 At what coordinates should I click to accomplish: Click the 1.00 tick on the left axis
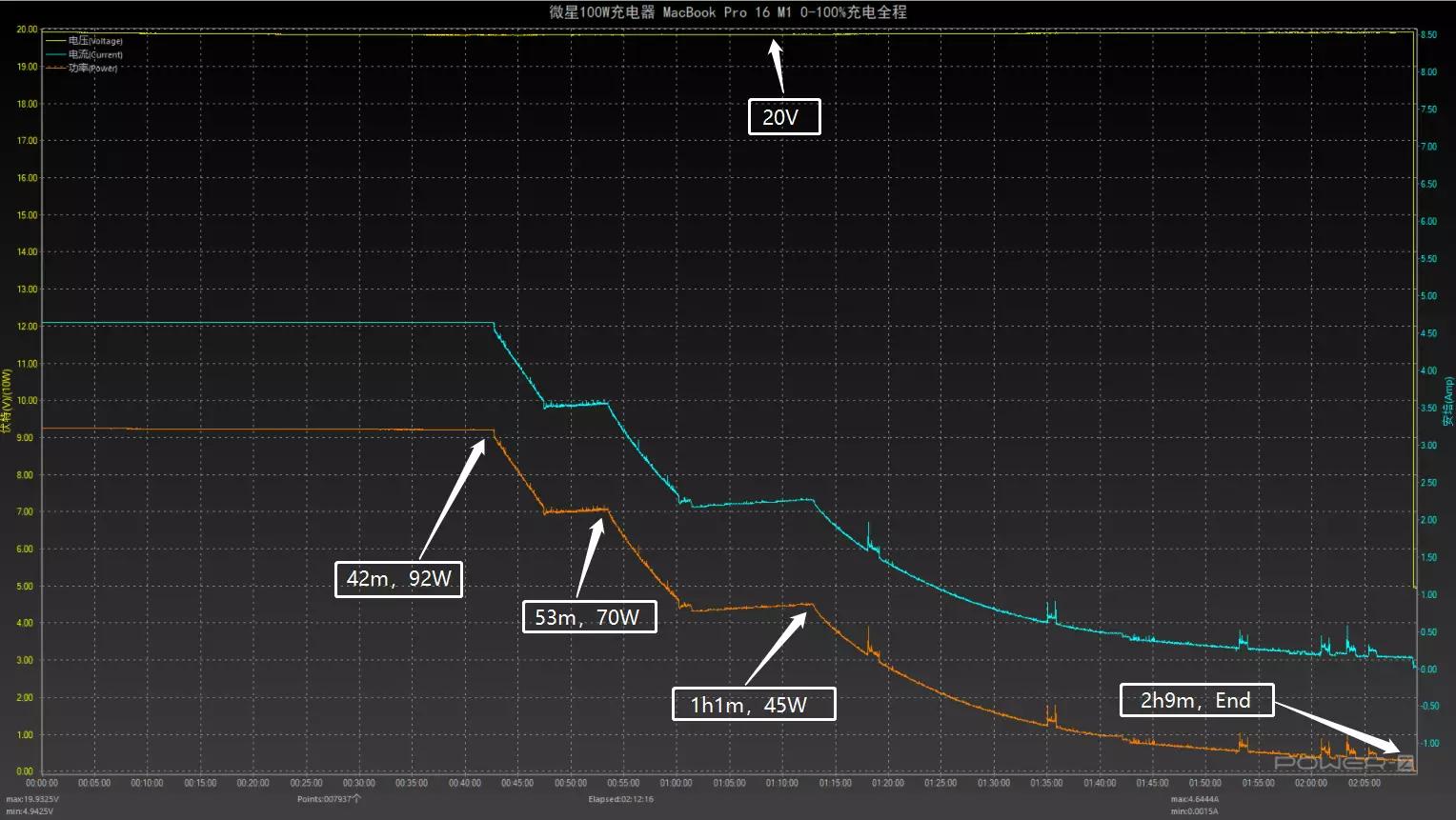point(25,735)
